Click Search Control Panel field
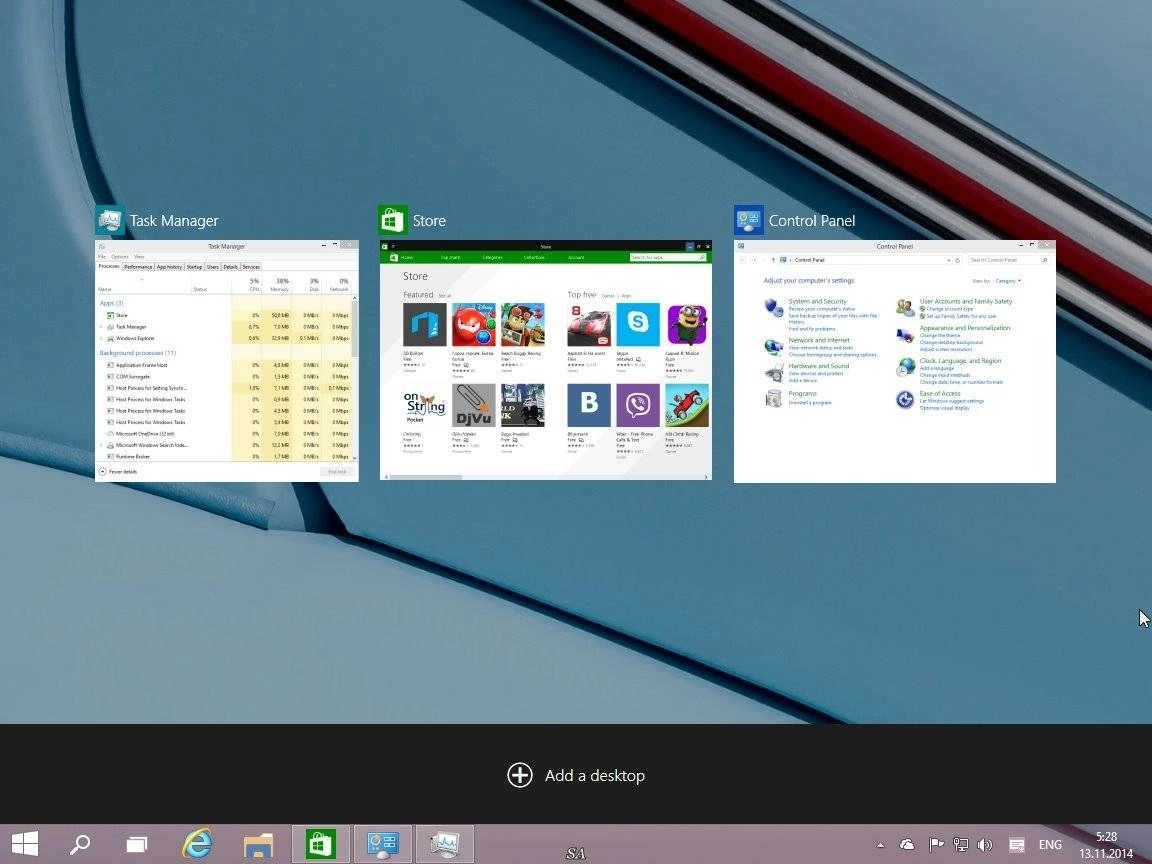1152x864 pixels. 1007,260
